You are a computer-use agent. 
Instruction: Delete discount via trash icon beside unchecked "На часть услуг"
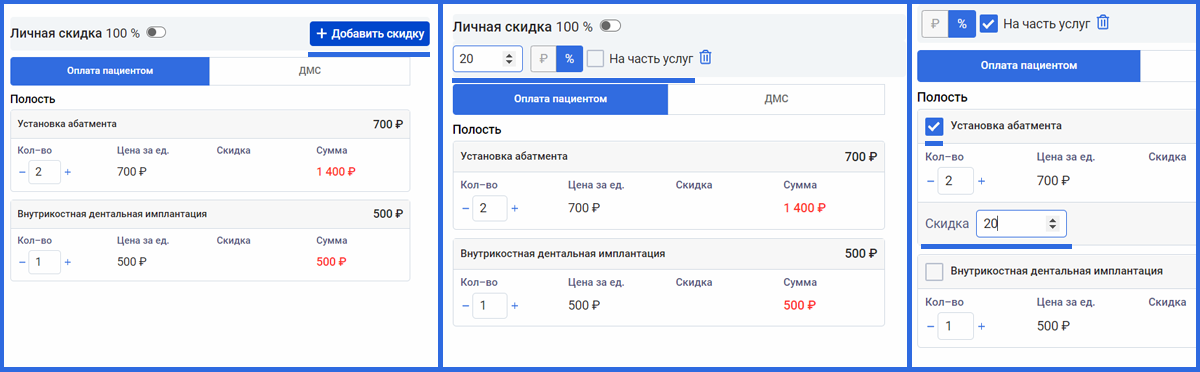[x=705, y=58]
